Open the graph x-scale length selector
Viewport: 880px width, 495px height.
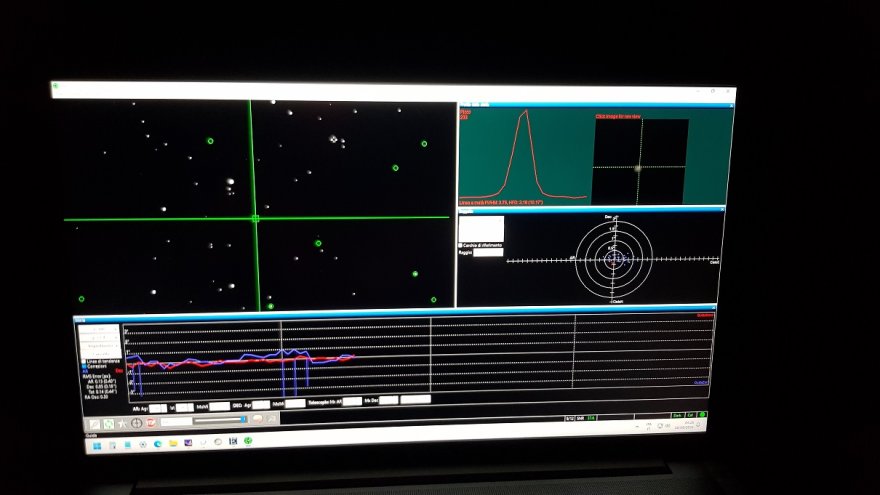pos(98,329)
